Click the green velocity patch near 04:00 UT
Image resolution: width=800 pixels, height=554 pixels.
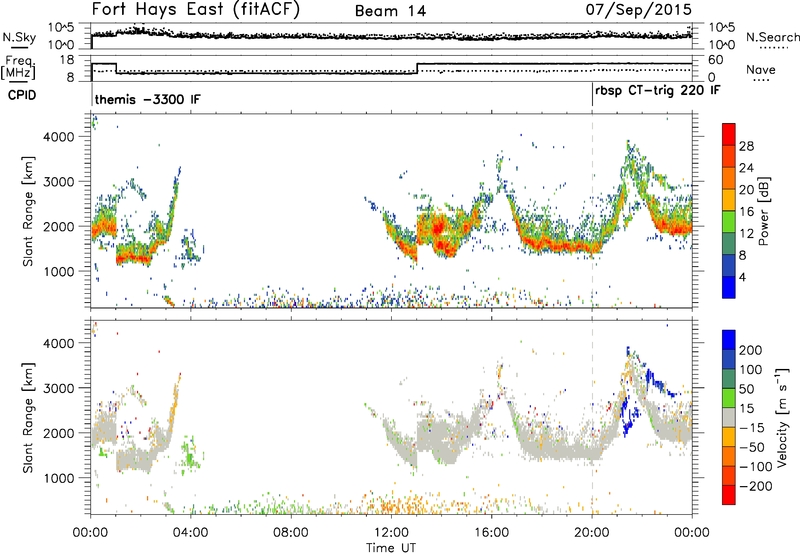pyautogui.click(x=191, y=455)
